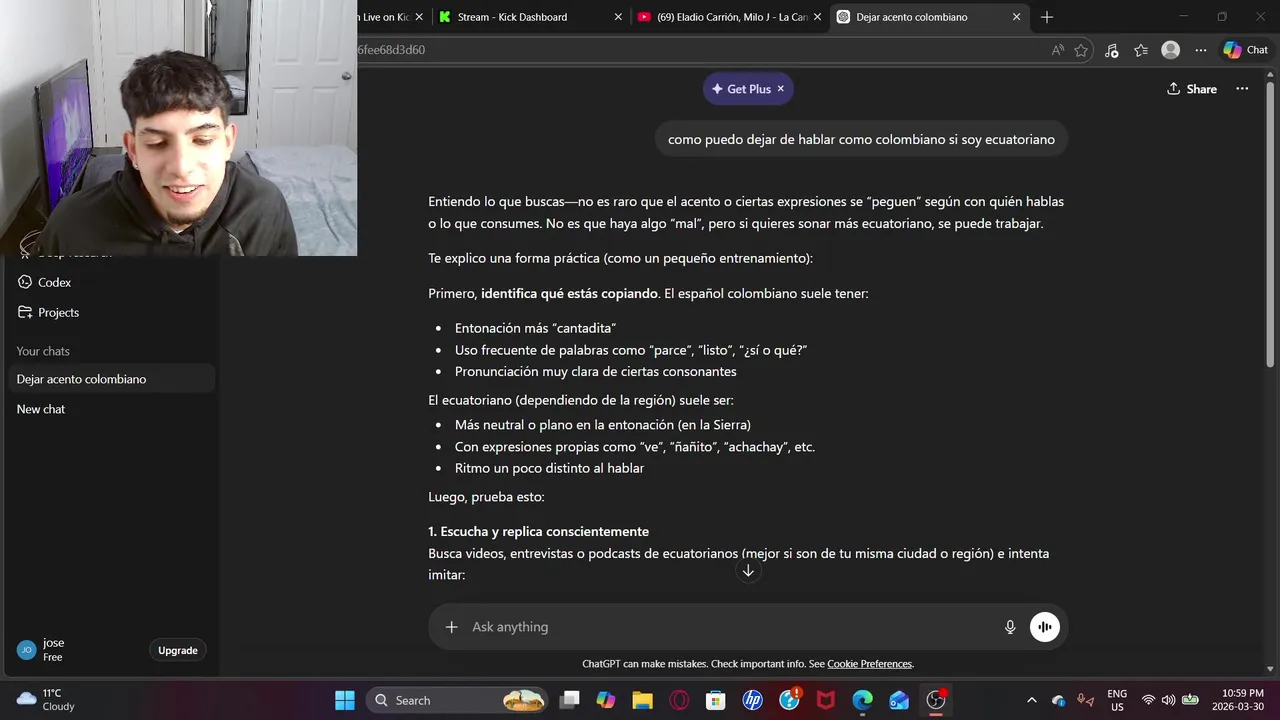1280x720 pixels.
Task: Open the Get Help taskbar icon
Action: tap(789, 700)
